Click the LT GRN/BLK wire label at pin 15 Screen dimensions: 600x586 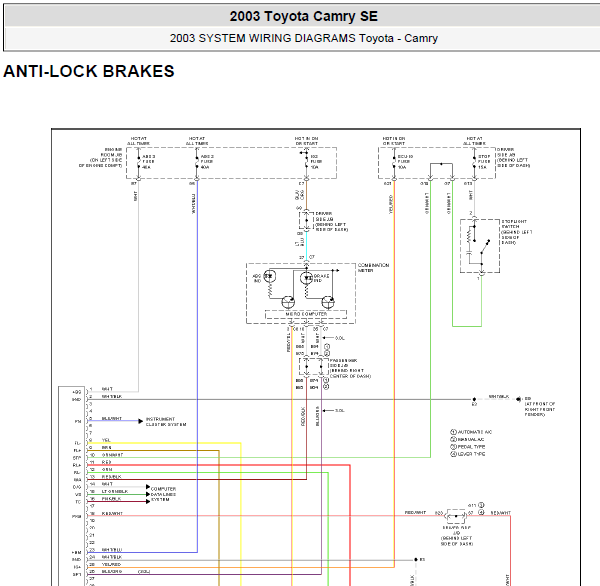[115, 491]
